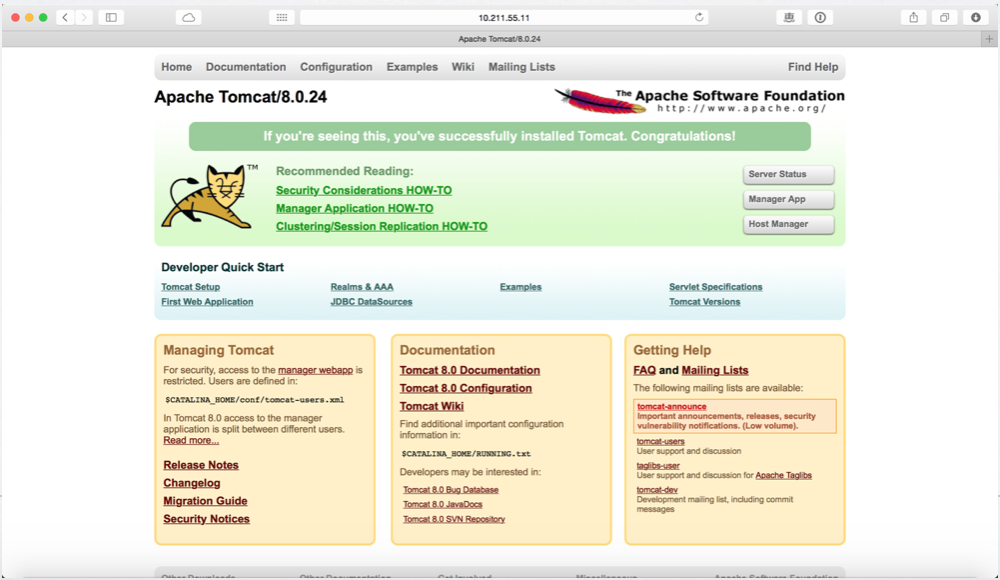The width and height of the screenshot is (1000, 580).
Task: Reload the page with the refresh icon
Action: [699, 17]
